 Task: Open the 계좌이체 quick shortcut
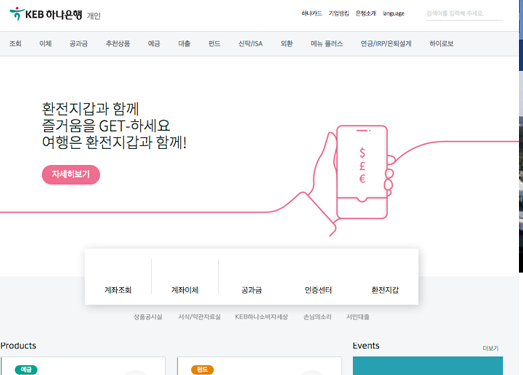click(185, 290)
